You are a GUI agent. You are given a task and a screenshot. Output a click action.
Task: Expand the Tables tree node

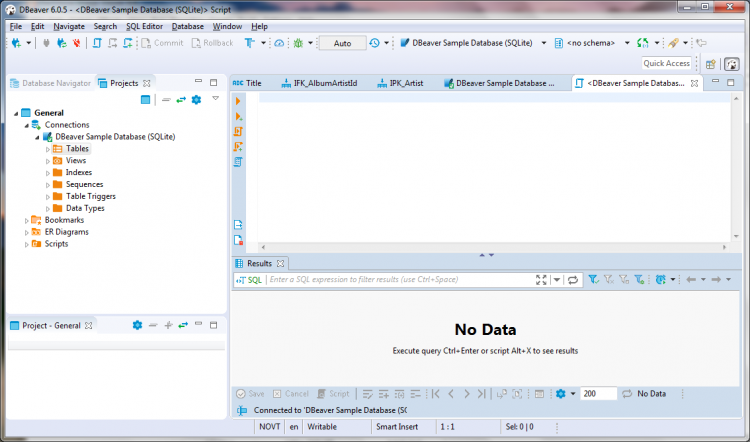point(48,149)
